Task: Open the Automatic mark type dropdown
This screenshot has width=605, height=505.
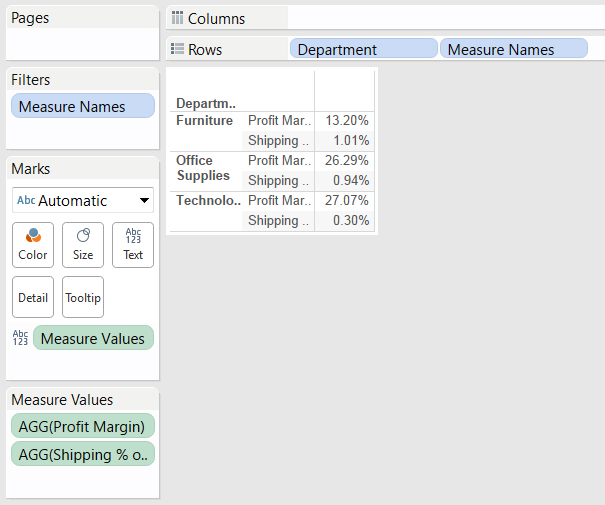Action: 83,200
